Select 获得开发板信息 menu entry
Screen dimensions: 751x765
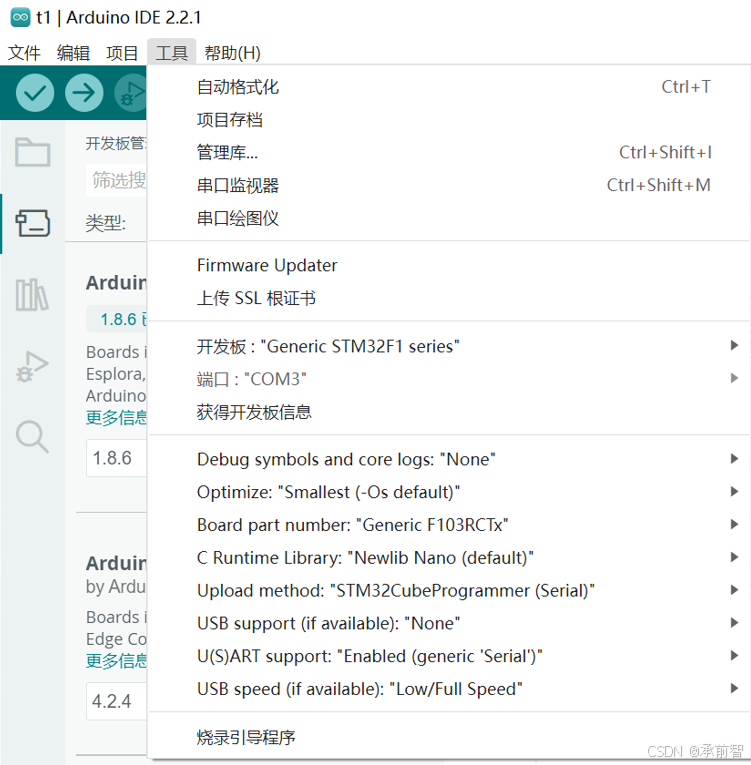pyautogui.click(x=449, y=412)
